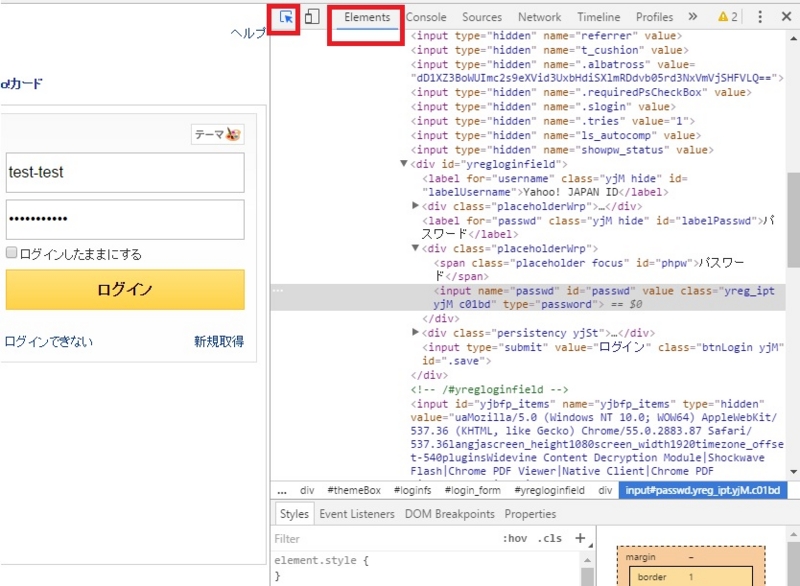Open the DevTools three-dot menu
The width and height of the screenshot is (800, 586).
click(760, 17)
